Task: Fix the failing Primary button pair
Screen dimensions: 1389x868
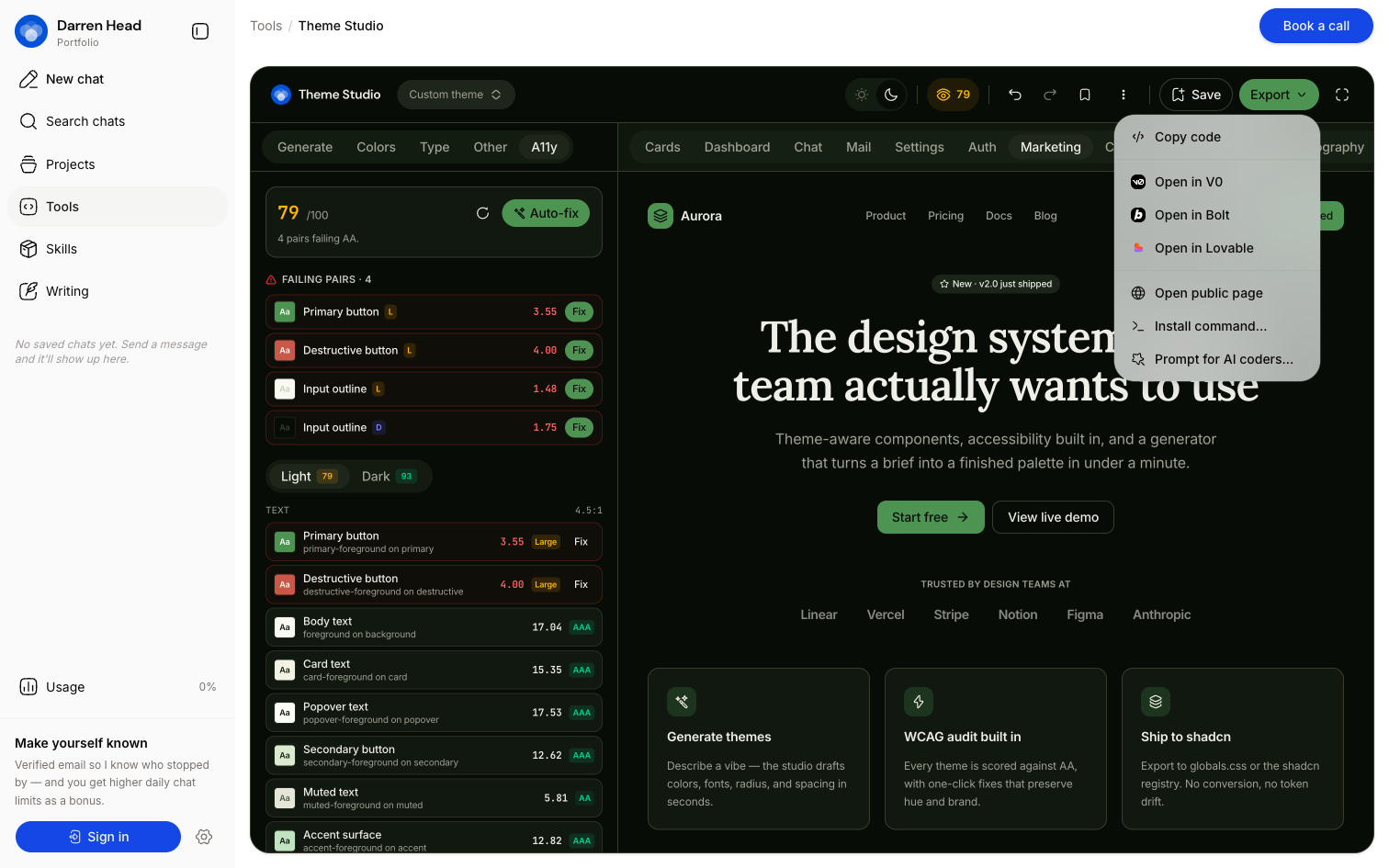Action: click(579, 312)
